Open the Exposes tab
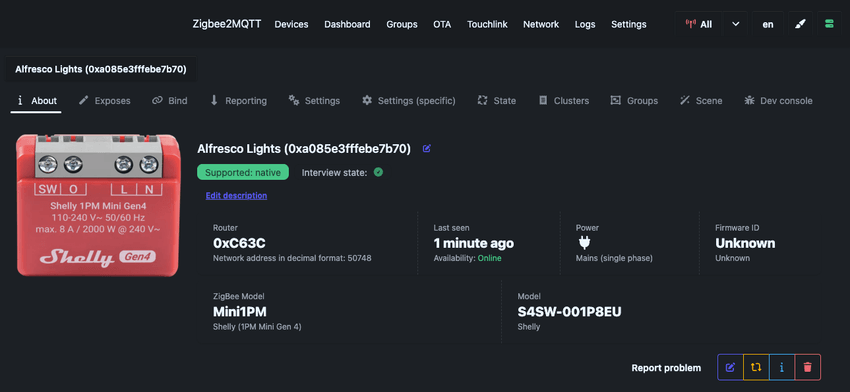 [105, 101]
